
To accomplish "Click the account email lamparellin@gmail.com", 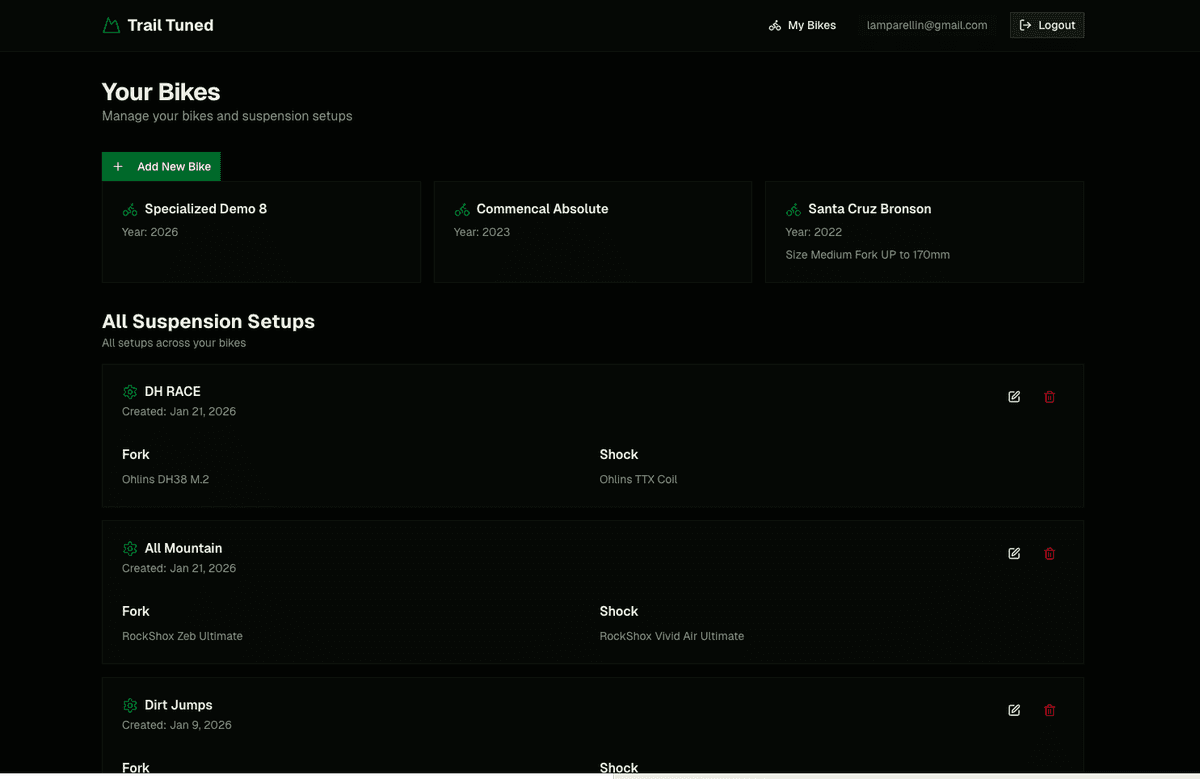I will coord(927,26).
